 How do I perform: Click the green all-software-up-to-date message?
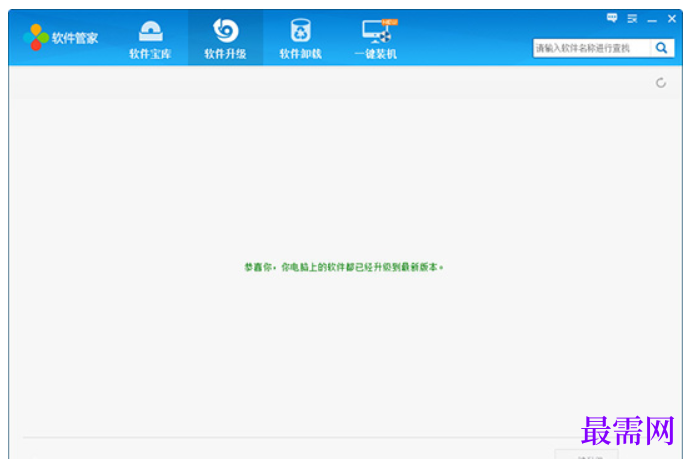pos(344,267)
